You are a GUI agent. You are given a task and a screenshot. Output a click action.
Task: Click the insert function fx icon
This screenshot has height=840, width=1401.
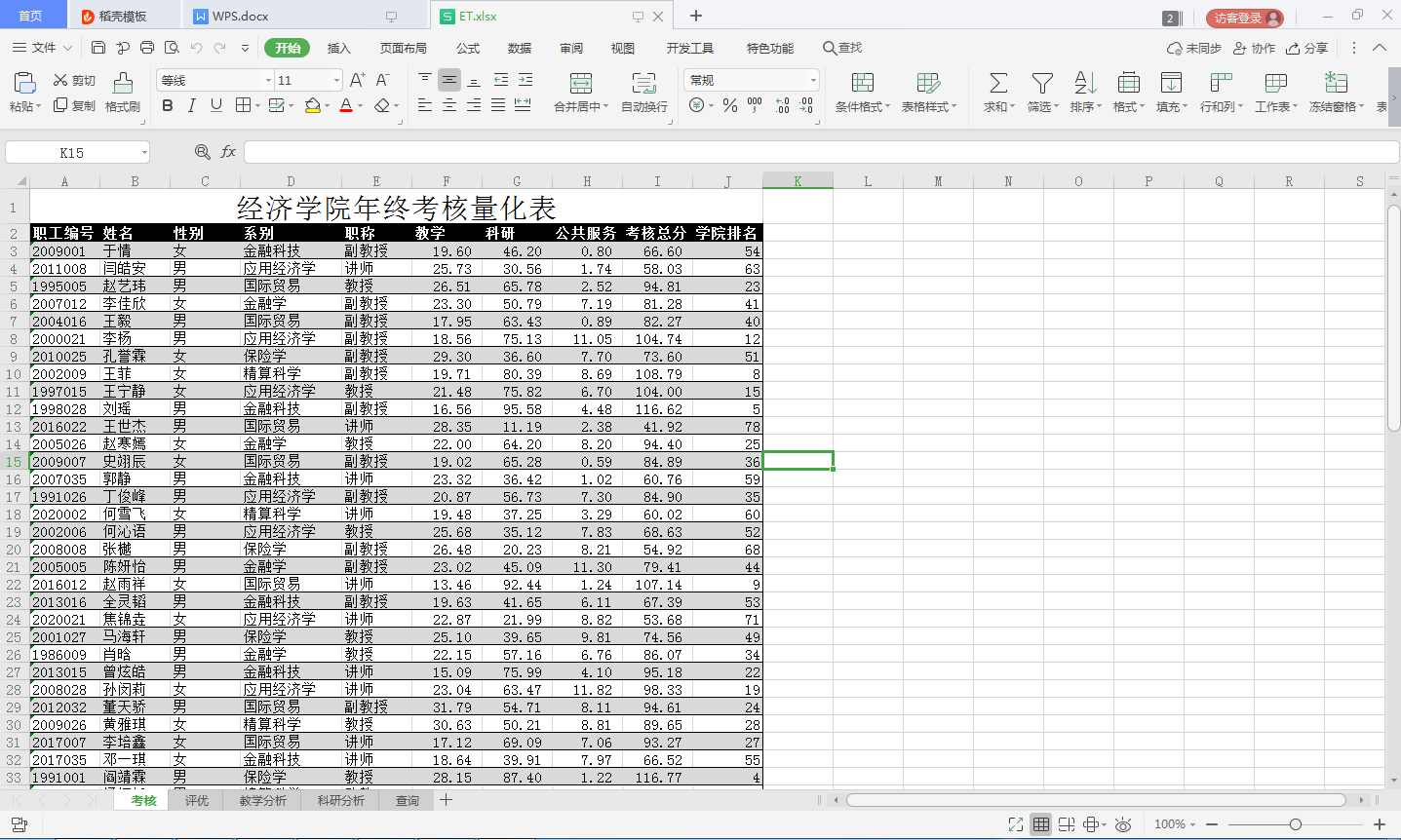click(x=228, y=152)
